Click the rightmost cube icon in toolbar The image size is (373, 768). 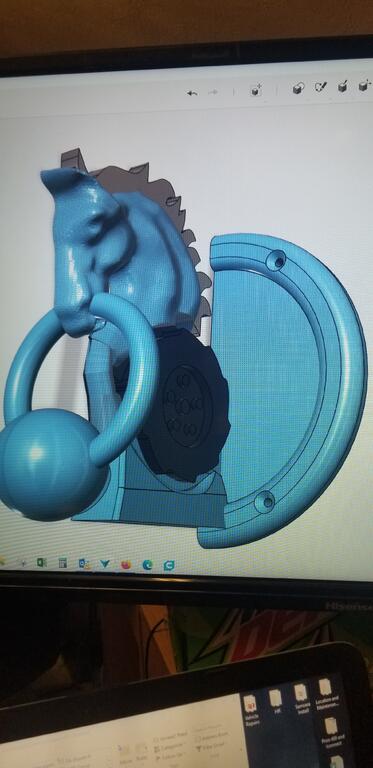(x=364, y=85)
